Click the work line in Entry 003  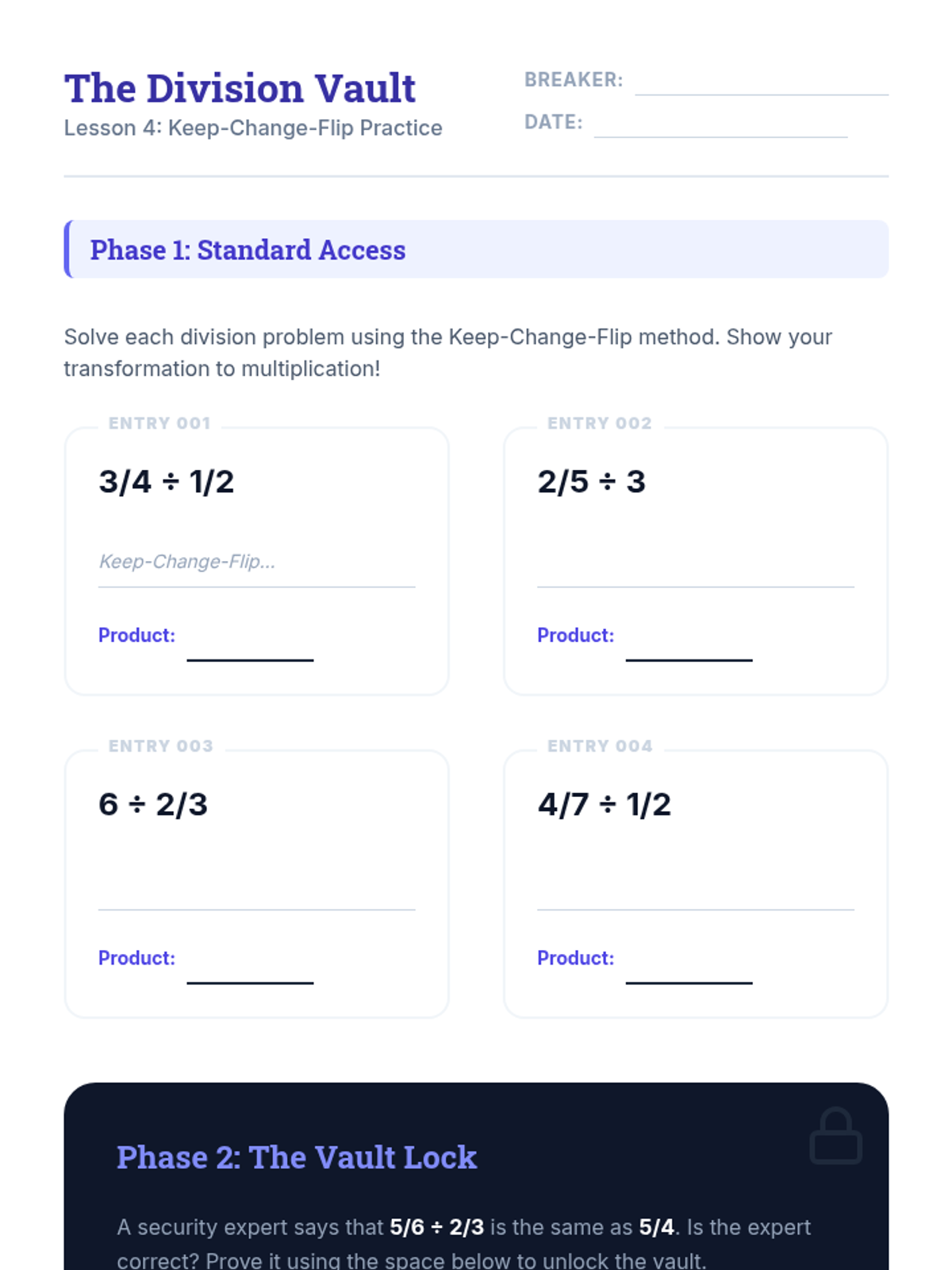coord(257,885)
